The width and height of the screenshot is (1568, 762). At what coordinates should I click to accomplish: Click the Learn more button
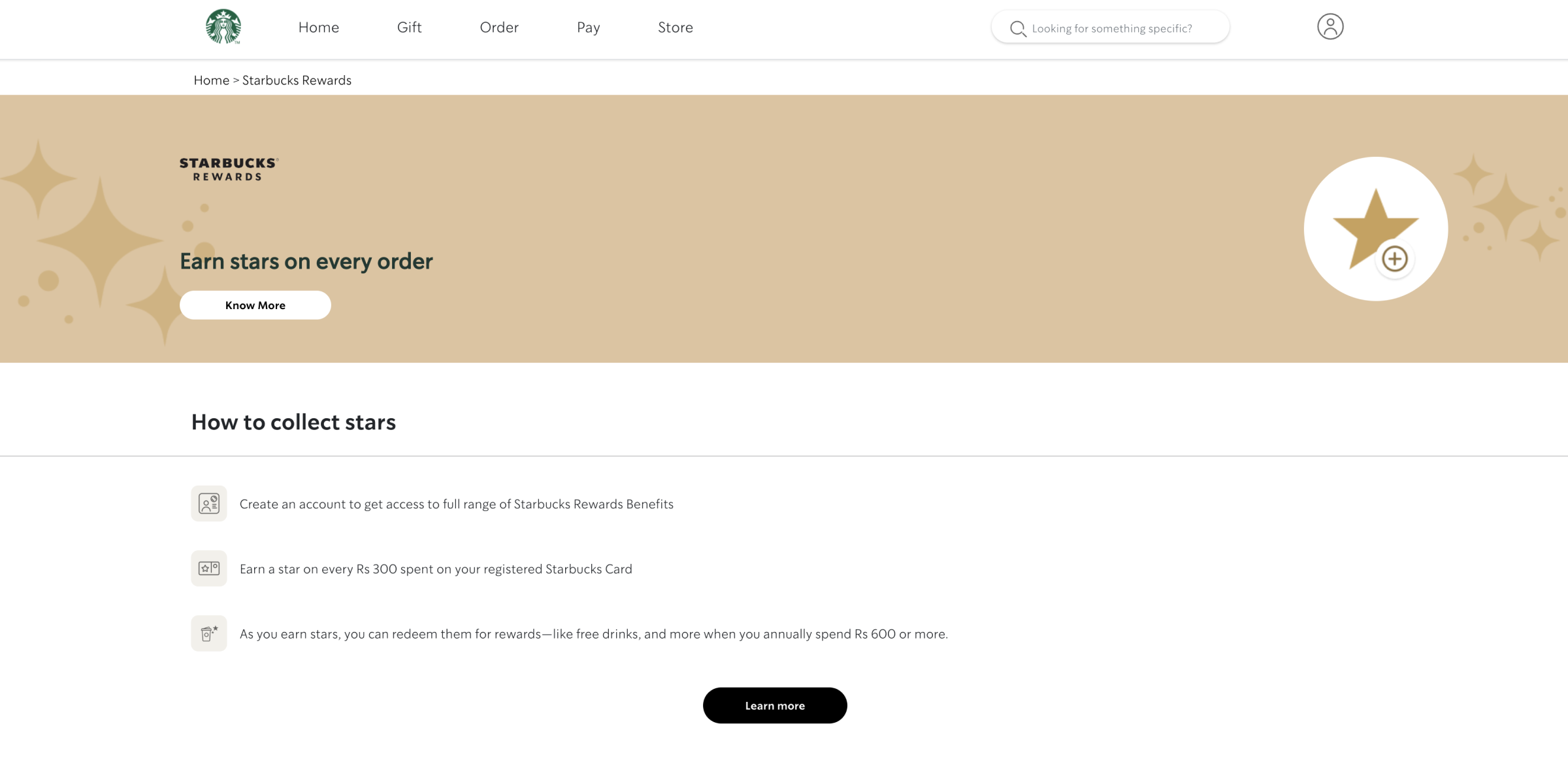775,705
